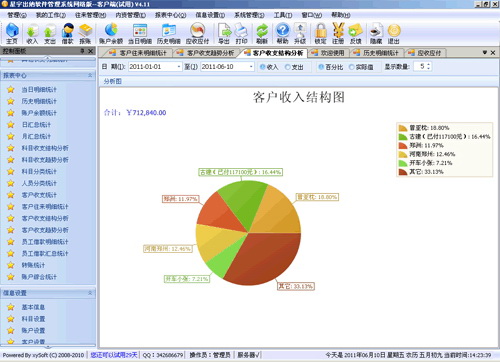
Task: Open 账户余额 account balance icon
Action: click(111, 33)
